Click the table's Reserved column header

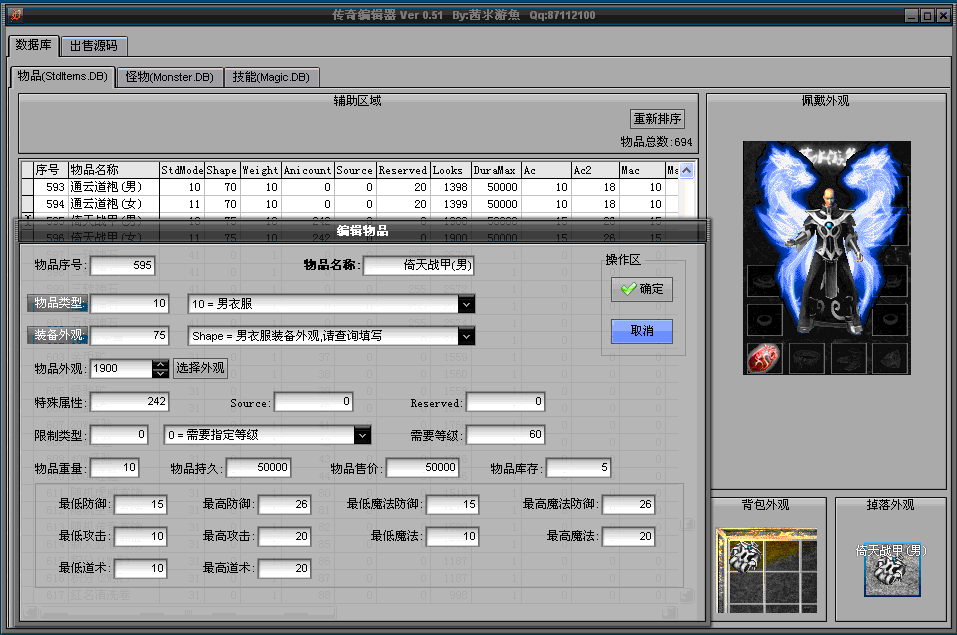[x=403, y=170]
